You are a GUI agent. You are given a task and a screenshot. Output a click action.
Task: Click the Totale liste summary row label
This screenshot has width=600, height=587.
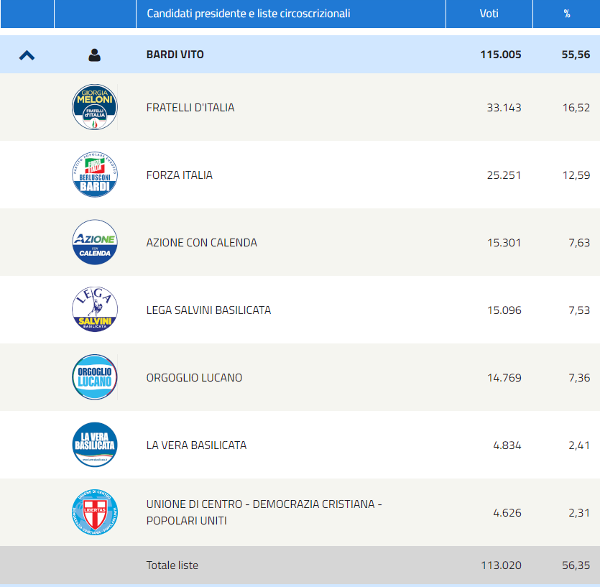coord(172,565)
